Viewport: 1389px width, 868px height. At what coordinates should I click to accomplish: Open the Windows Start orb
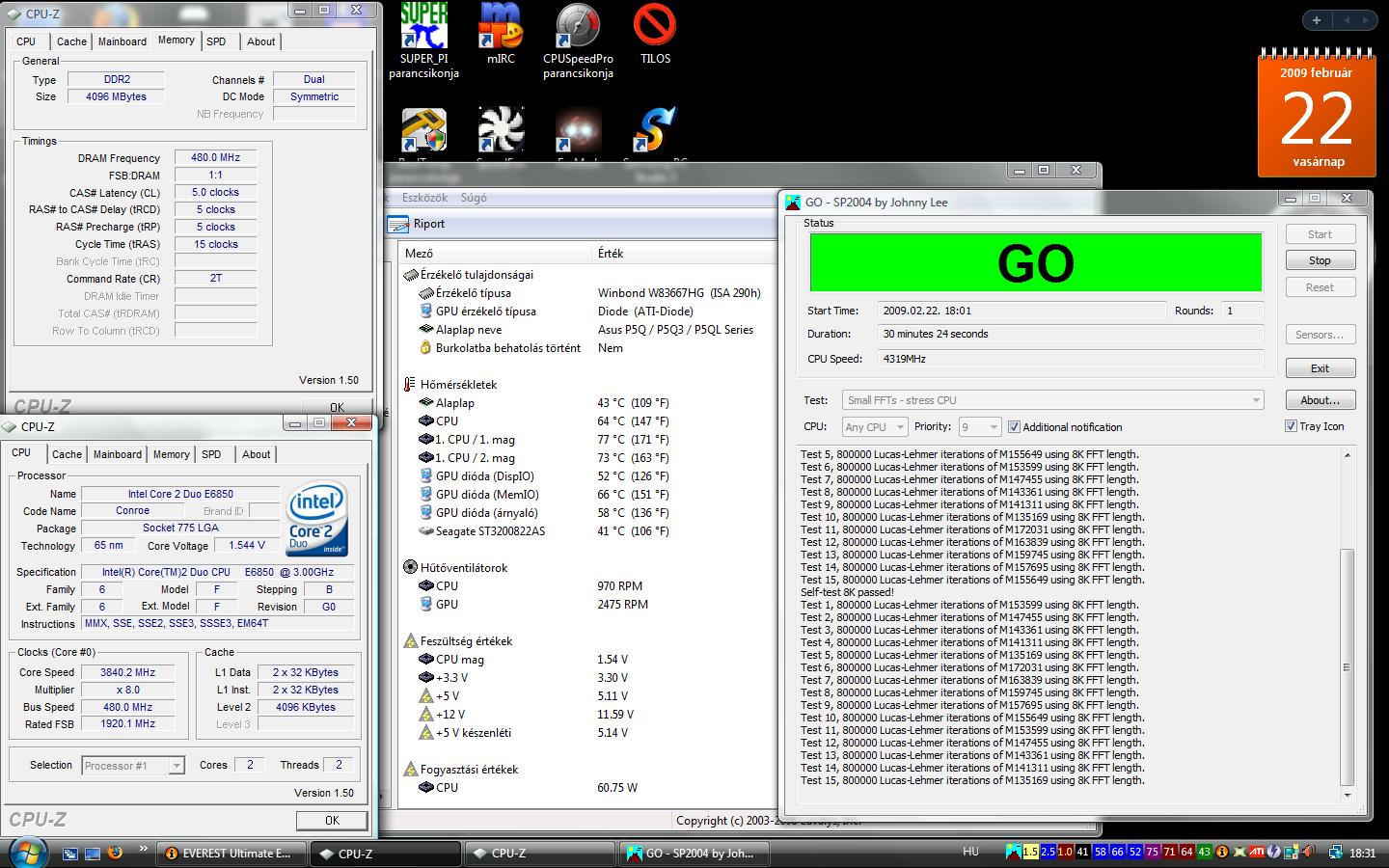click(x=26, y=853)
